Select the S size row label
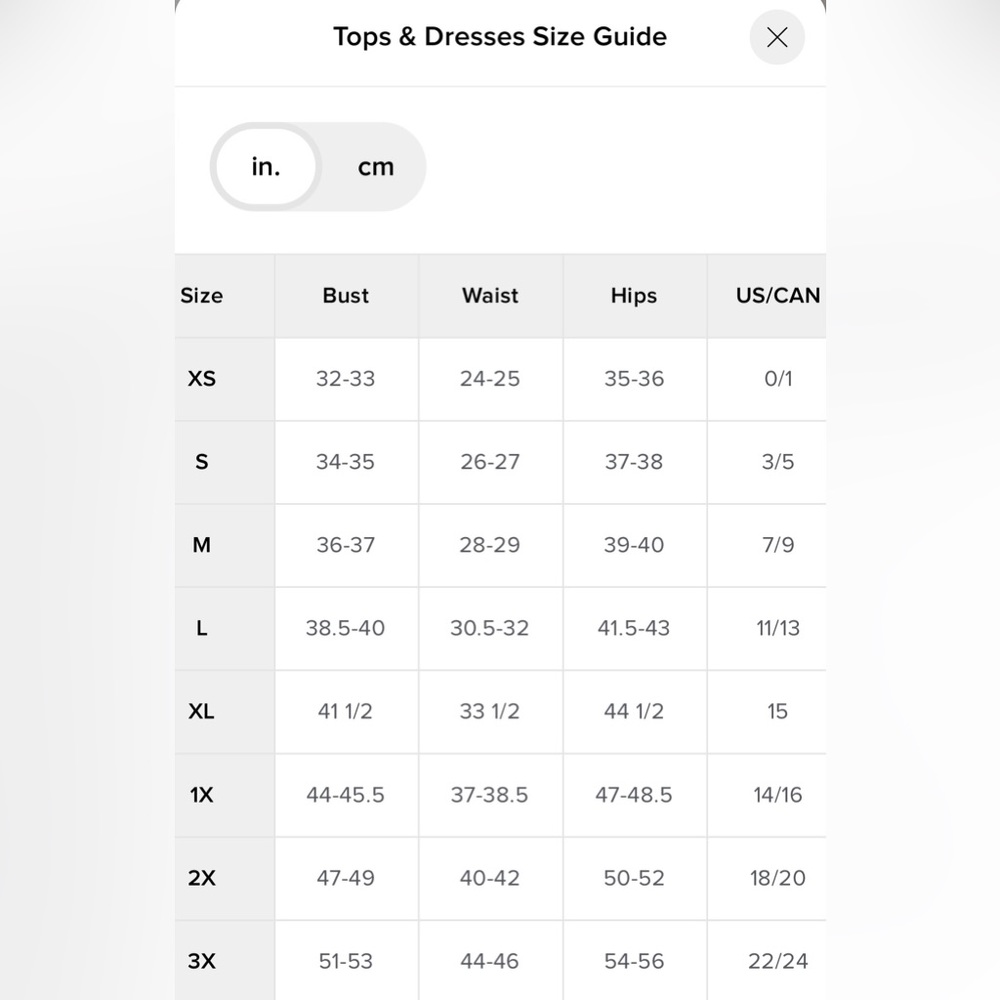Screen dimensions: 1000x1000 202,462
